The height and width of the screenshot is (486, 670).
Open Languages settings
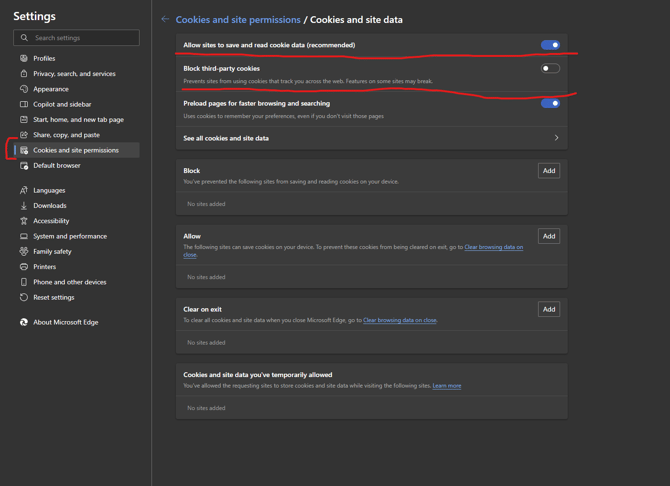[x=76, y=190]
